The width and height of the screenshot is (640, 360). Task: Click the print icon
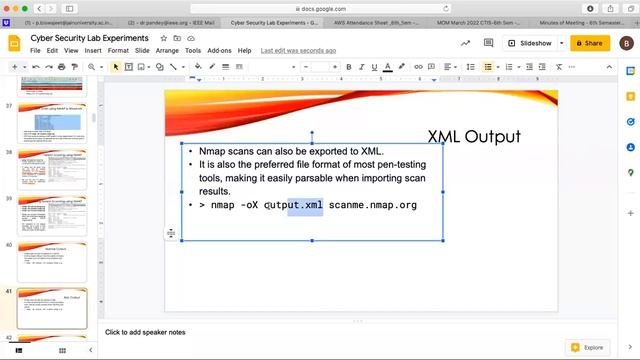pyautogui.click(x=62, y=67)
